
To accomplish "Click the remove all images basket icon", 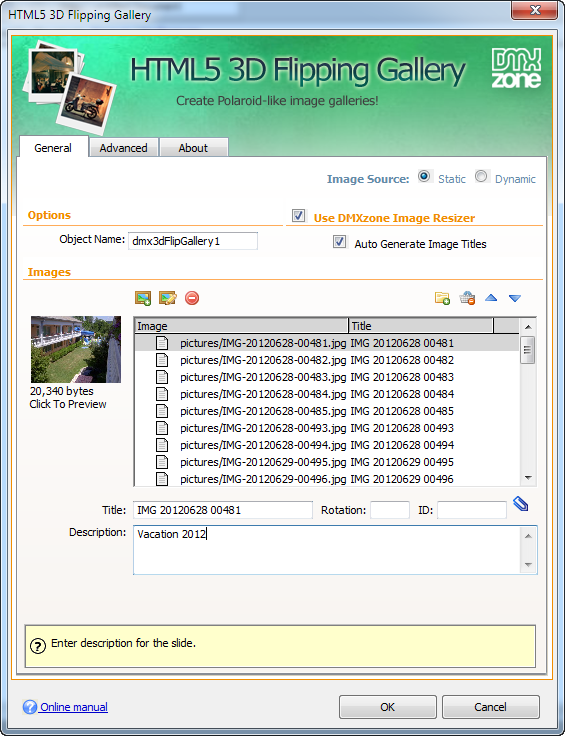I will tap(467, 298).
